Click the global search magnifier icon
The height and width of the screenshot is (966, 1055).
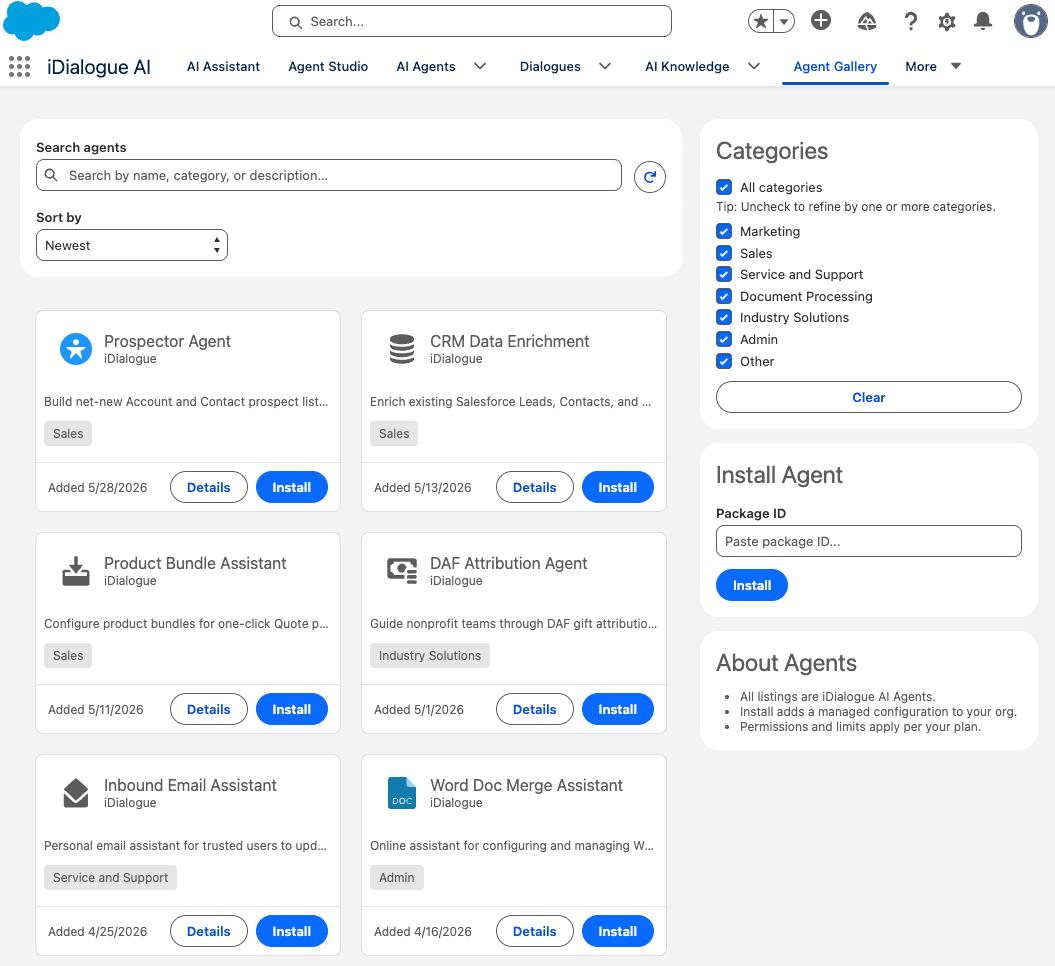295,22
